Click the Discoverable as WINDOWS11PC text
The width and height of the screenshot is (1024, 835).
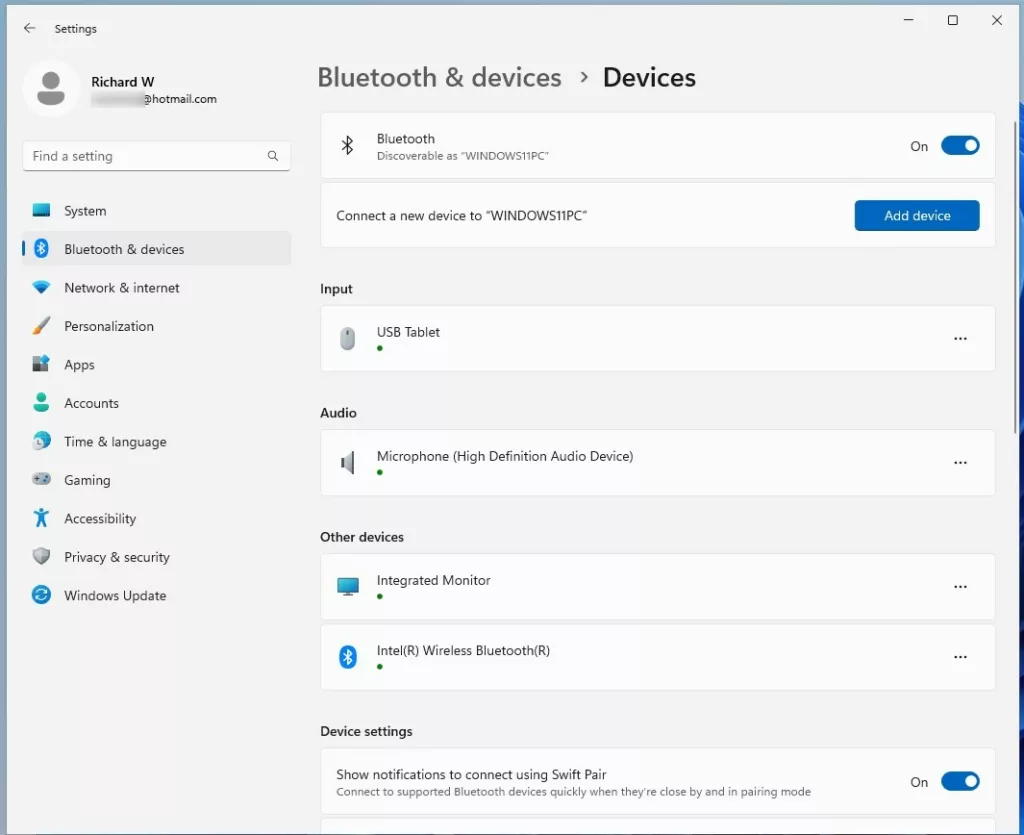point(462,156)
